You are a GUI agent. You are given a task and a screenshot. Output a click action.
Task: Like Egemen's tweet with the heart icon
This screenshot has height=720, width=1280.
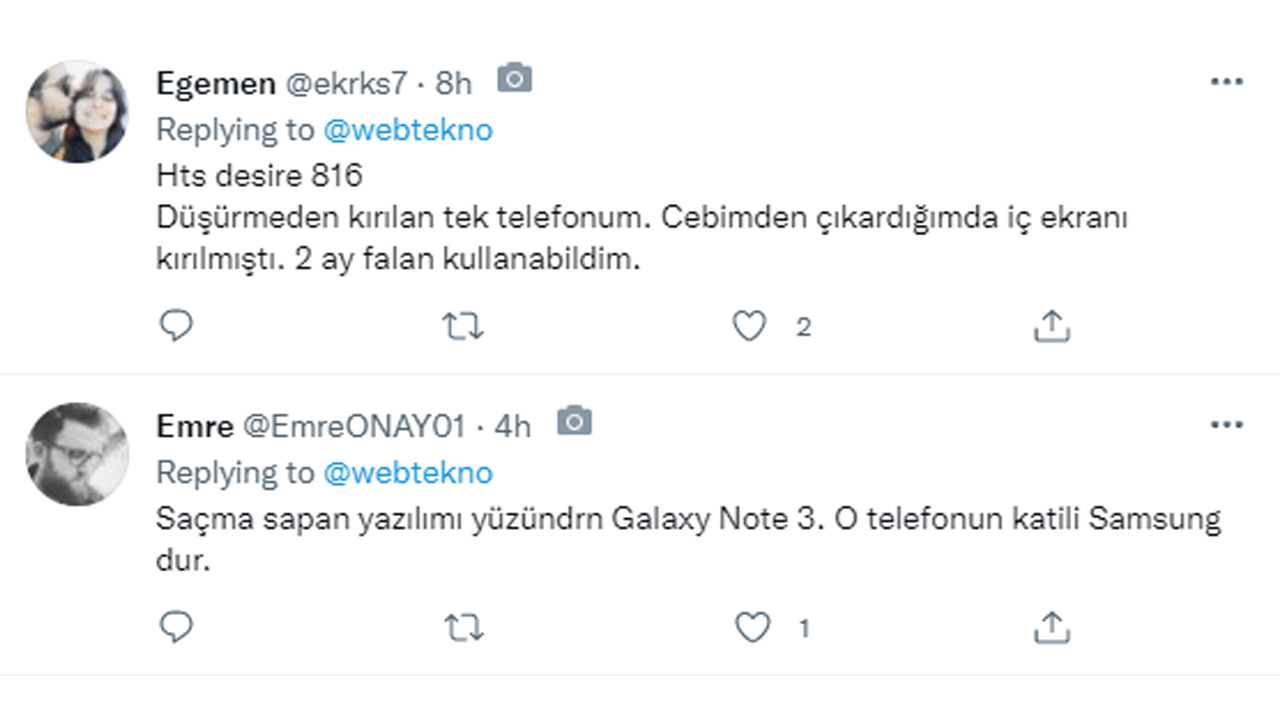[749, 325]
